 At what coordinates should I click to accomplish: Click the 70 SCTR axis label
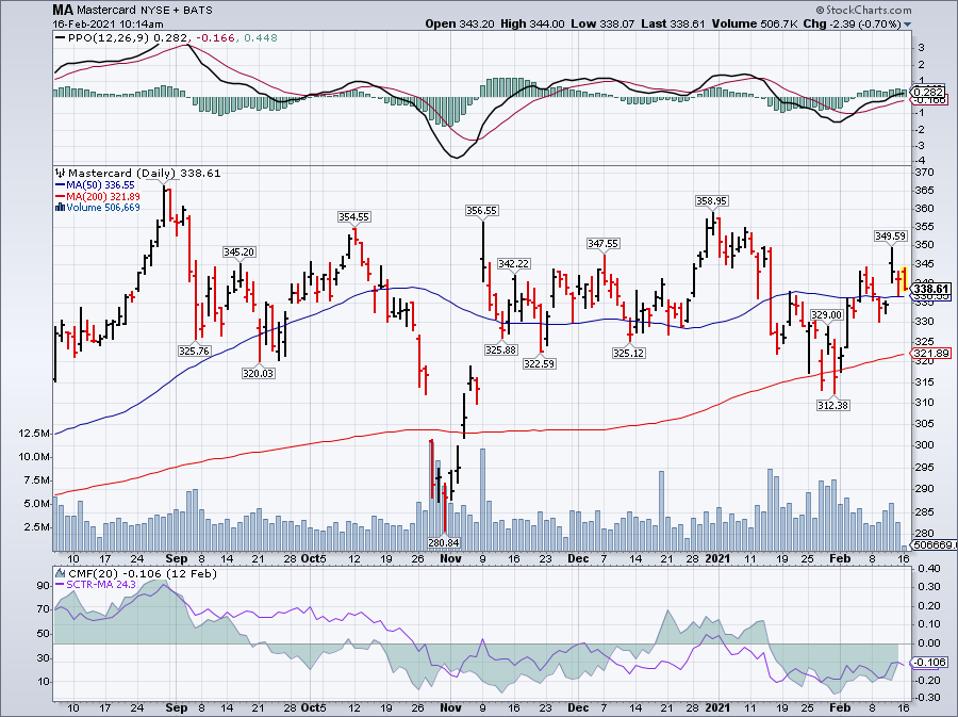[x=43, y=610]
